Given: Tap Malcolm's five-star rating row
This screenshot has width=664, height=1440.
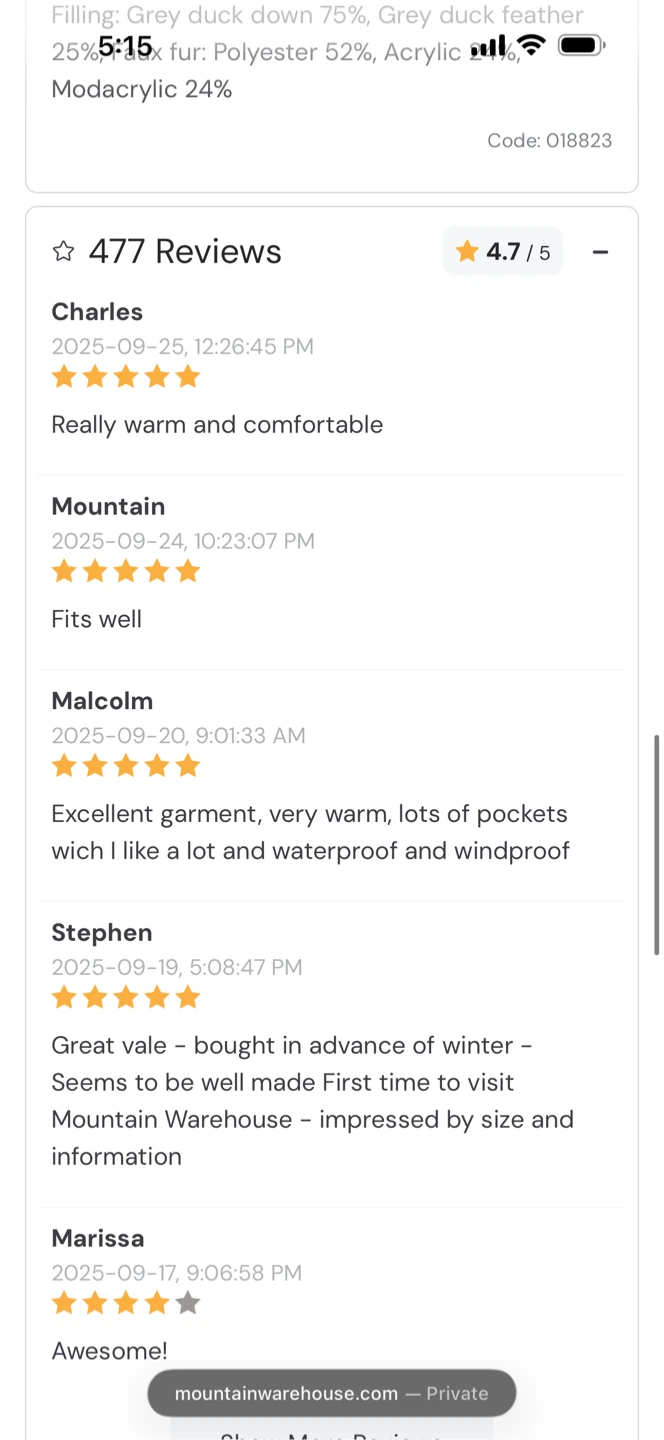Looking at the screenshot, I should (126, 766).
